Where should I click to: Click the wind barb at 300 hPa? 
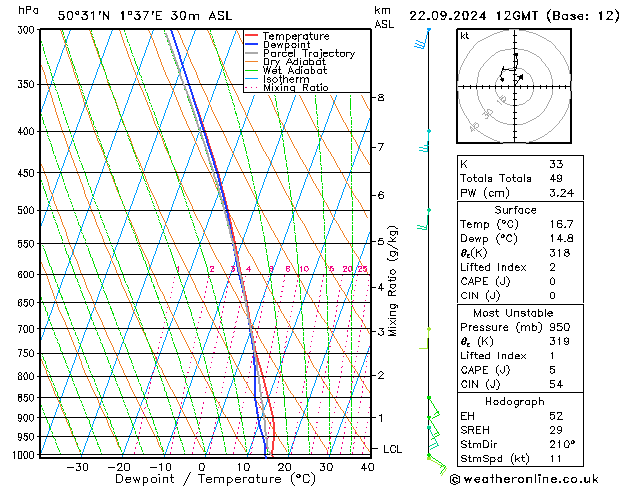click(422, 38)
